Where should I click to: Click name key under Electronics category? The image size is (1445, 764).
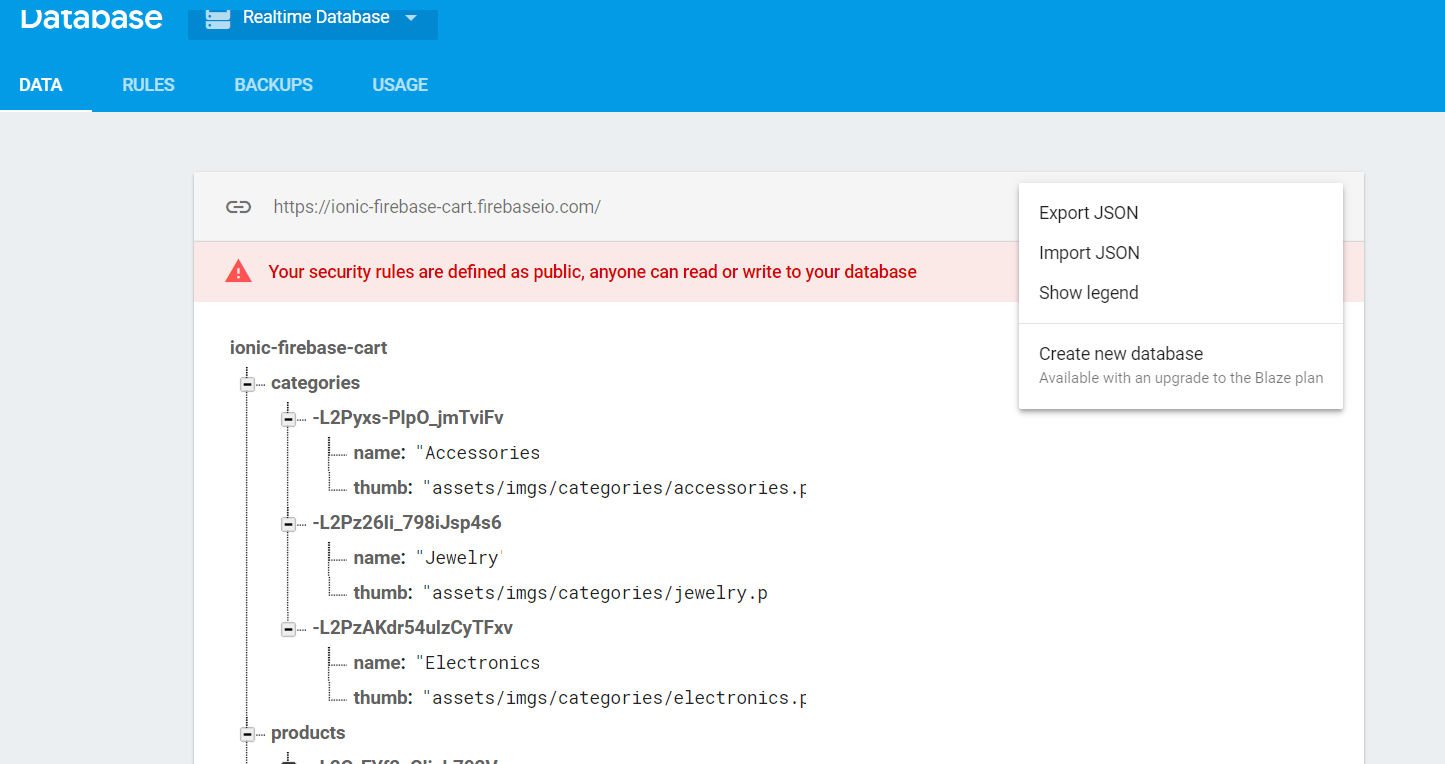[379, 663]
